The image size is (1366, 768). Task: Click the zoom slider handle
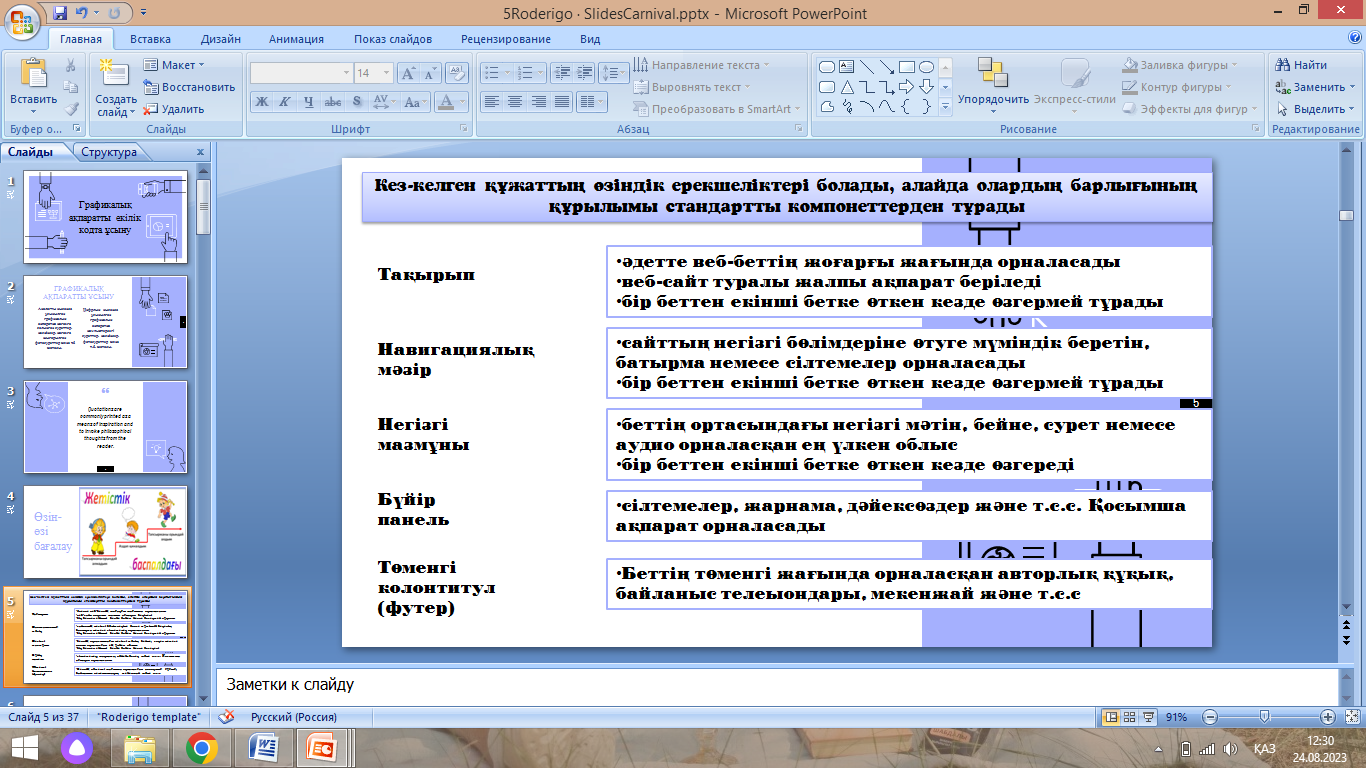pyautogui.click(x=1265, y=717)
